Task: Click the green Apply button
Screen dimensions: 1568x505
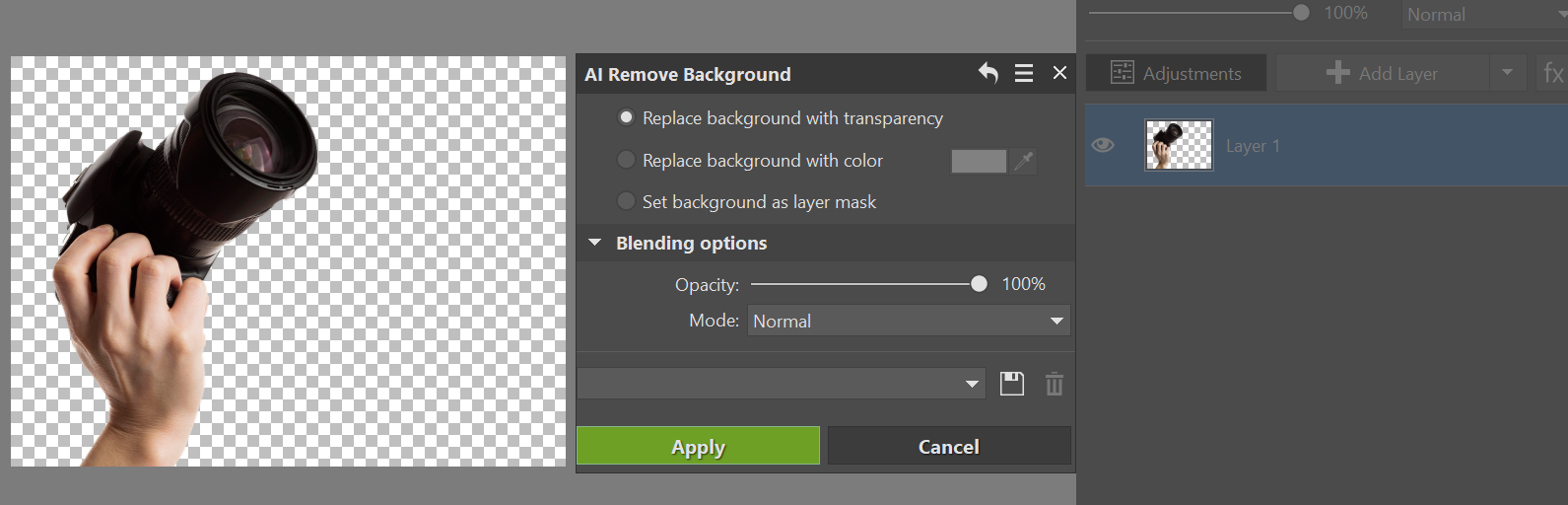Action: click(698, 446)
